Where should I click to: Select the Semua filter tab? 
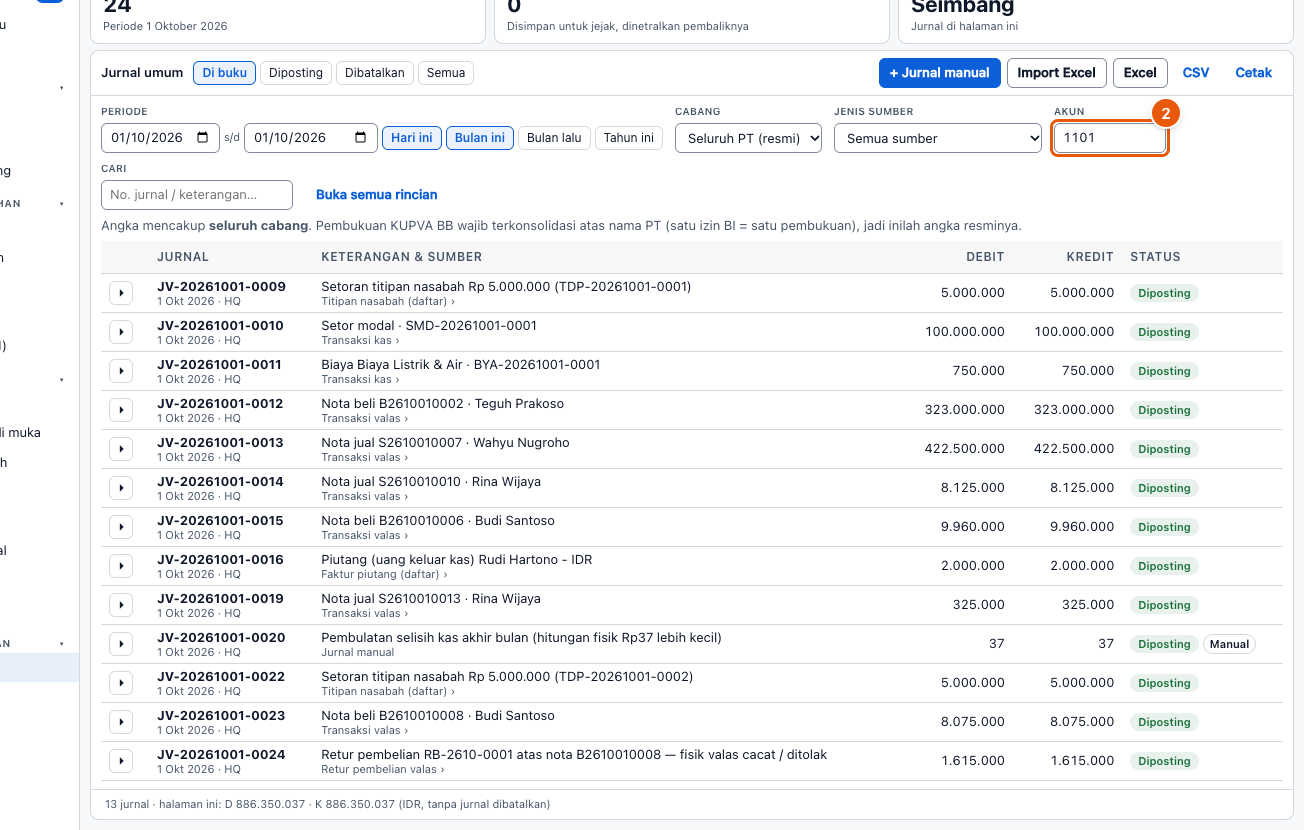point(446,73)
